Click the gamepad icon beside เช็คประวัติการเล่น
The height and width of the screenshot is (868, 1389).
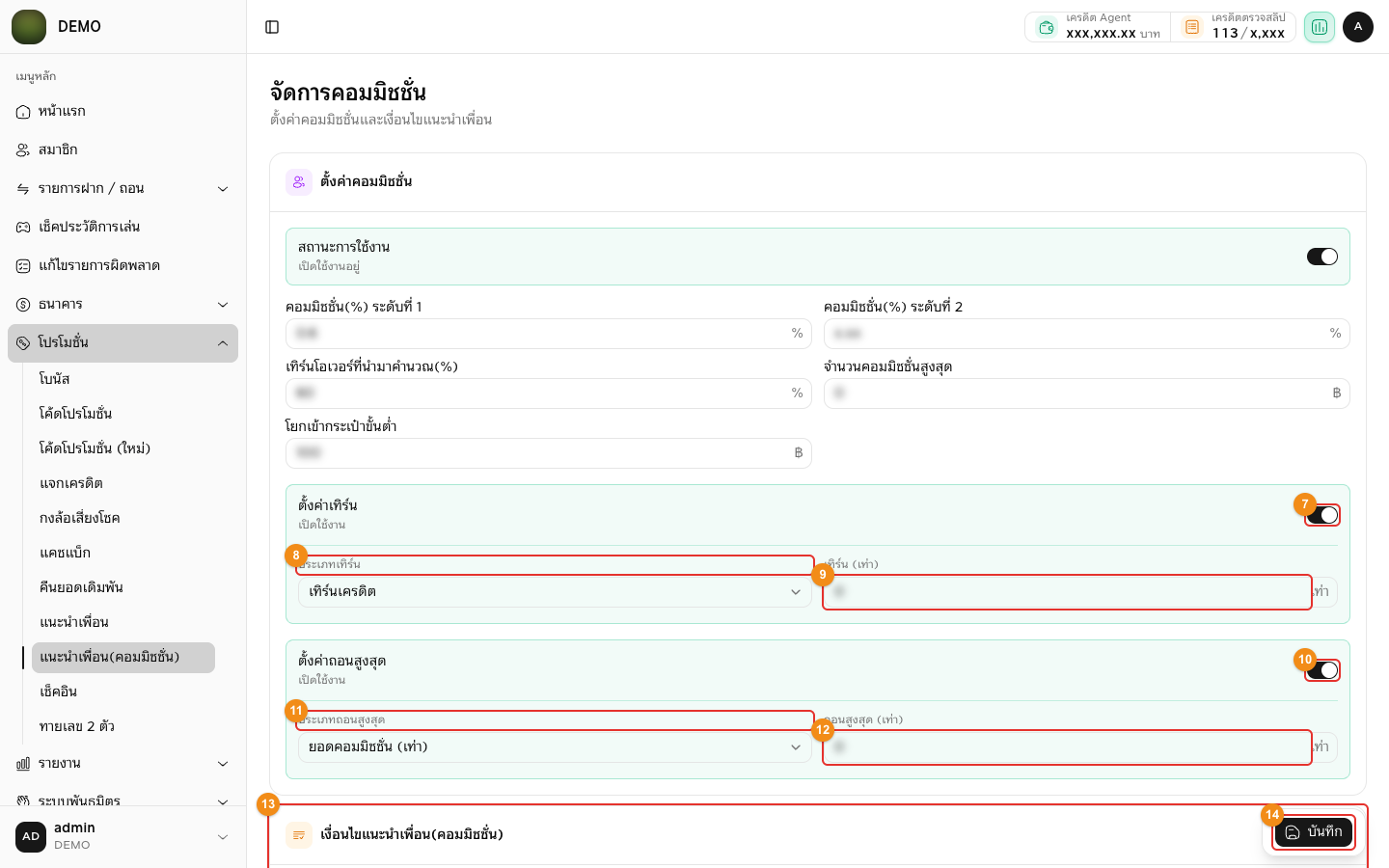23,228
